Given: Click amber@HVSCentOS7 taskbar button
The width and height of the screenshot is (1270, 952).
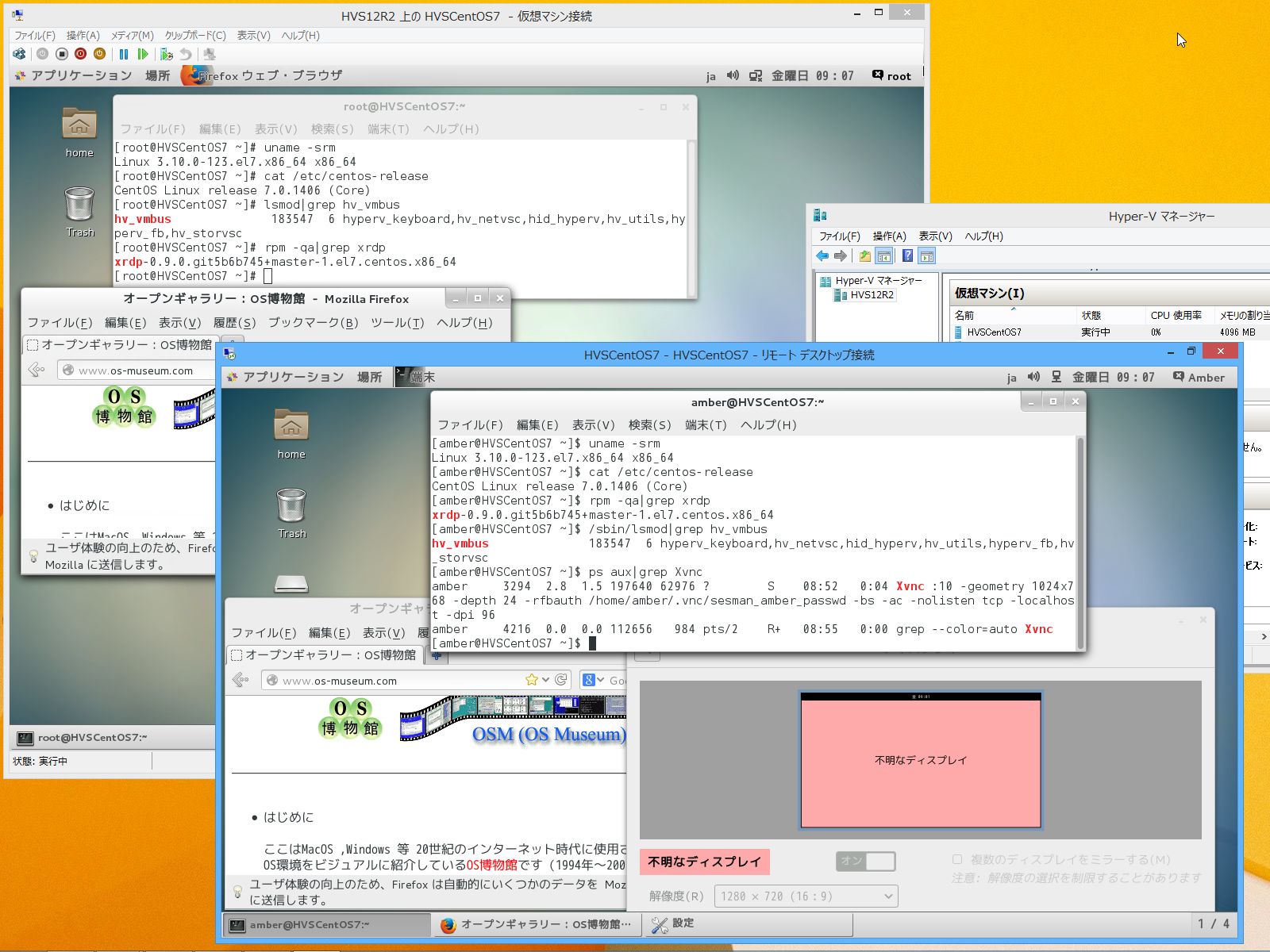Looking at the screenshot, I should [326, 924].
